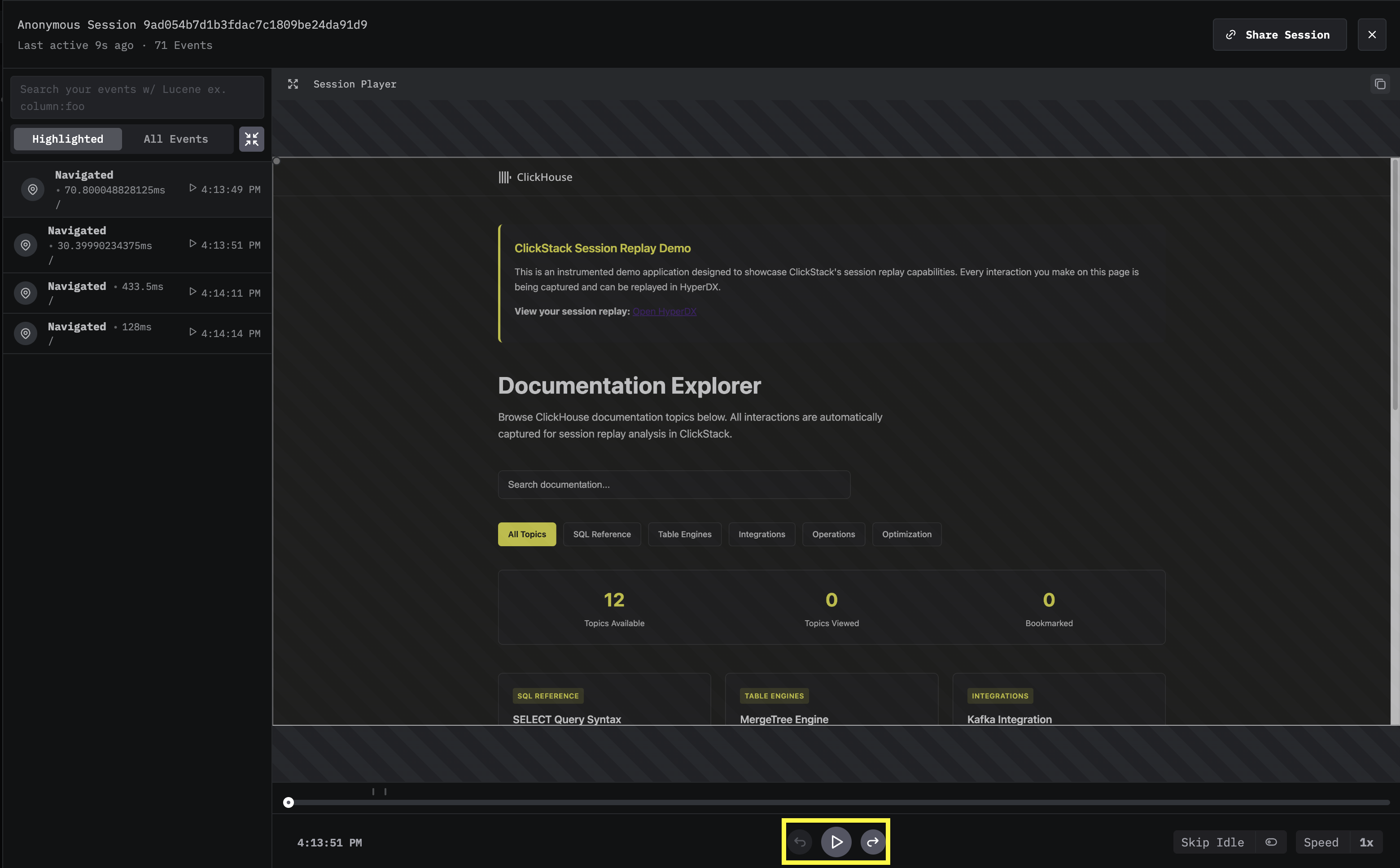Switch to the All Events tab

click(175, 139)
